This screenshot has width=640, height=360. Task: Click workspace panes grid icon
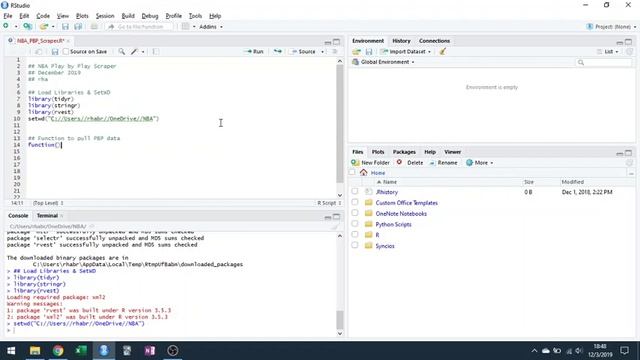click(185, 27)
